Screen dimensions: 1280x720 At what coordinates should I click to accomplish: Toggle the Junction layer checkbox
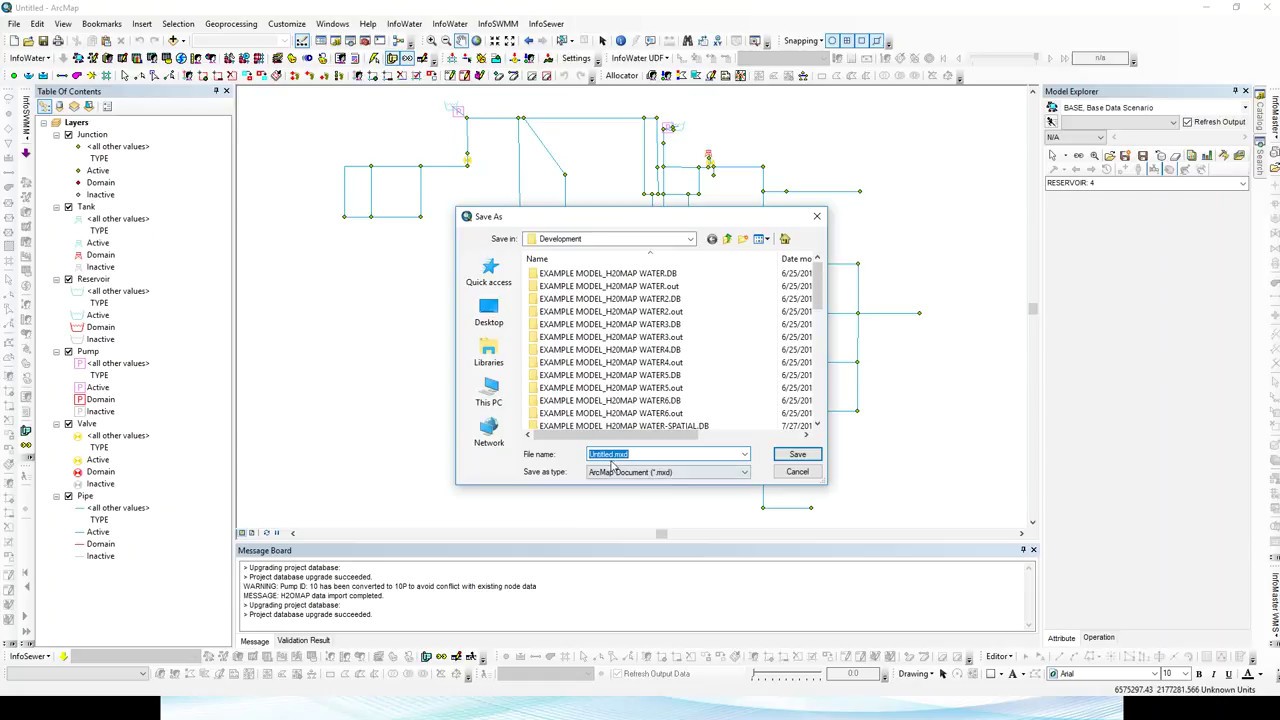click(x=68, y=135)
